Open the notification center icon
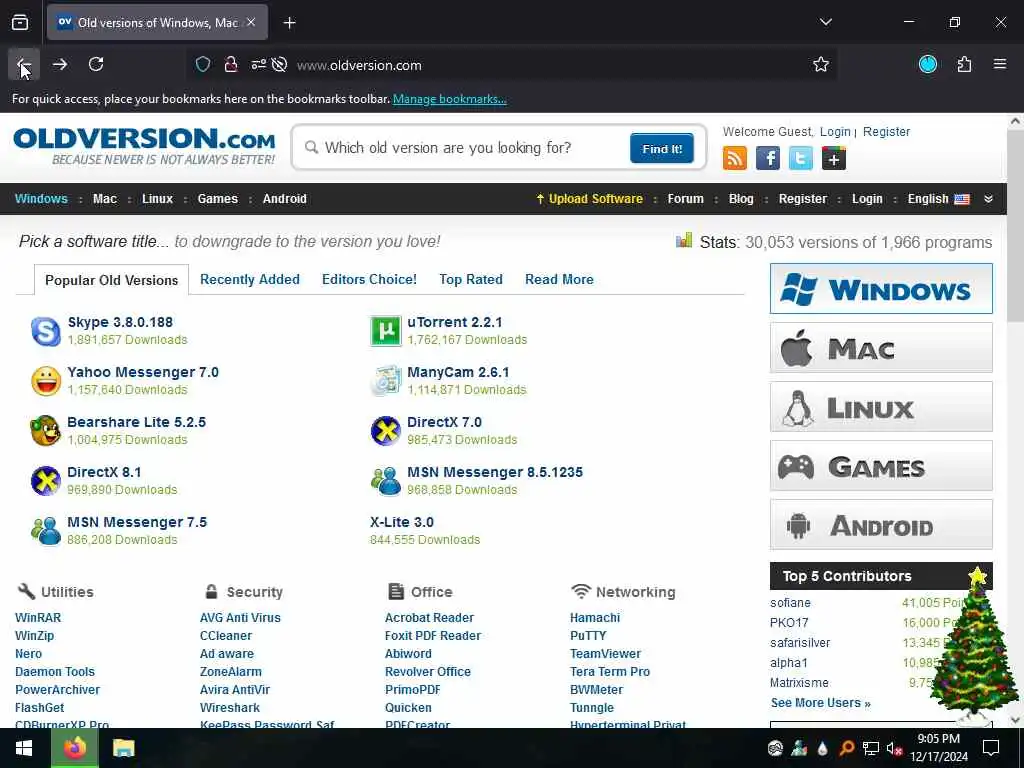This screenshot has height=768, width=1024. click(991, 748)
